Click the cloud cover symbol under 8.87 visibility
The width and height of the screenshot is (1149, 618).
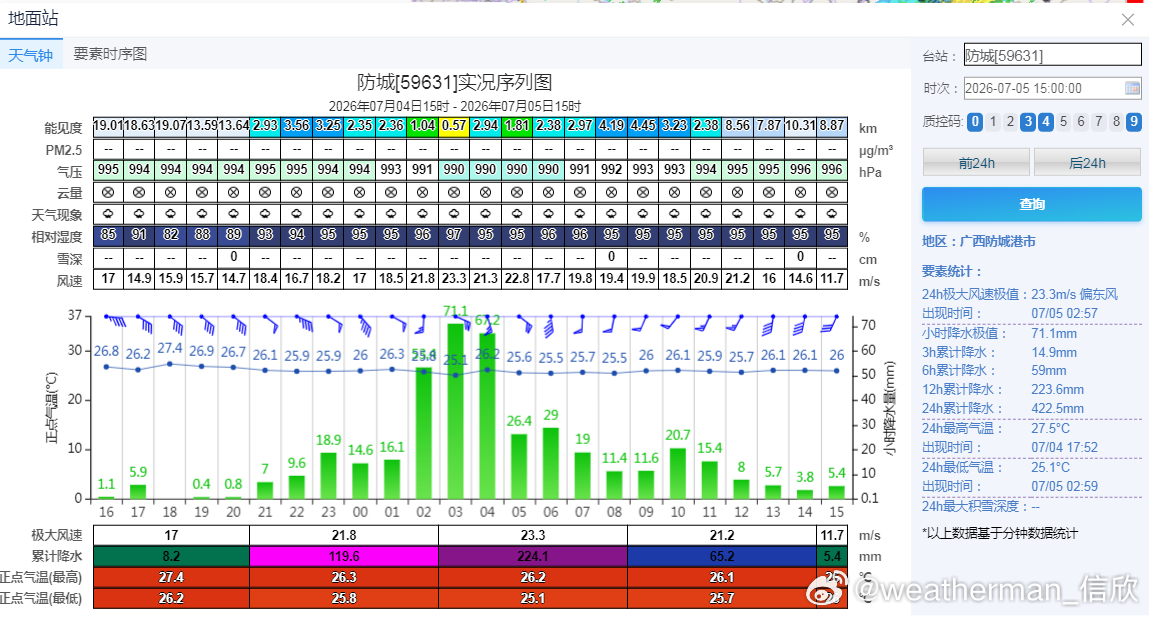click(832, 193)
